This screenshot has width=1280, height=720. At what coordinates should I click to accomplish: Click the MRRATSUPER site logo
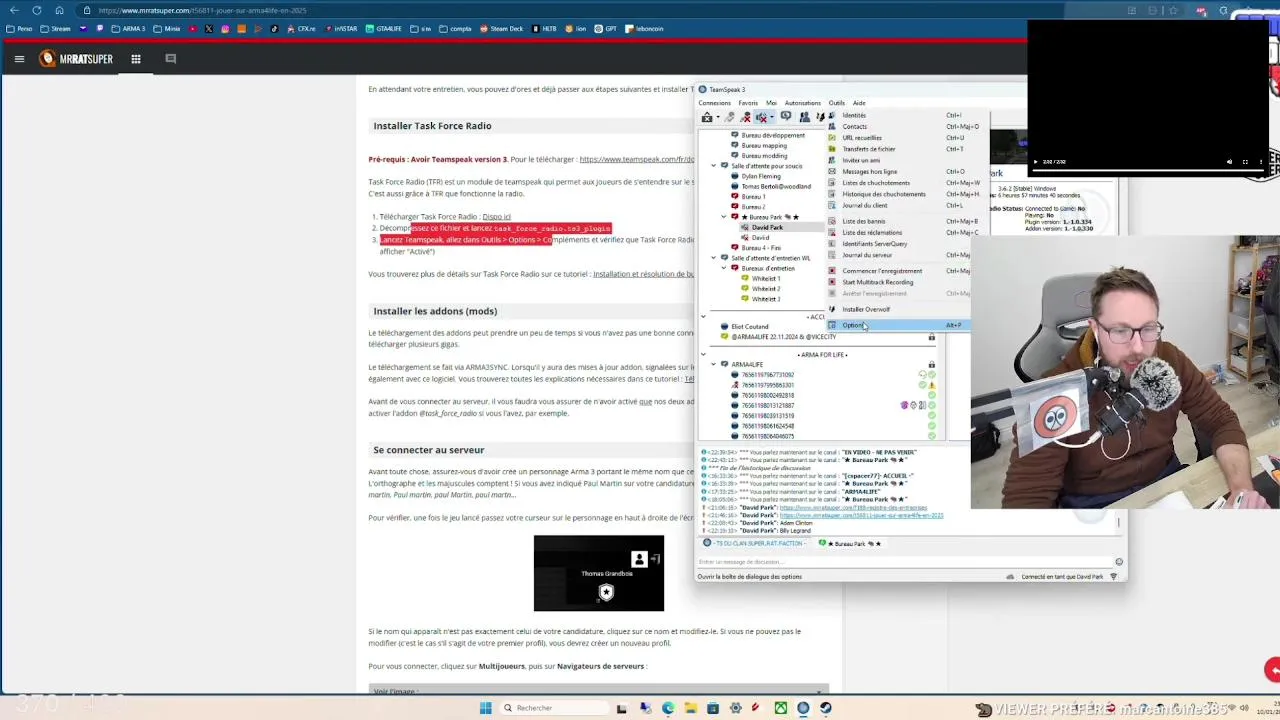click(76, 59)
